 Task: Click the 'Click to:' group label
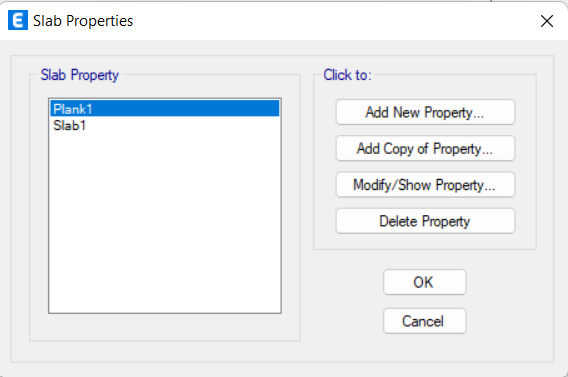(347, 75)
